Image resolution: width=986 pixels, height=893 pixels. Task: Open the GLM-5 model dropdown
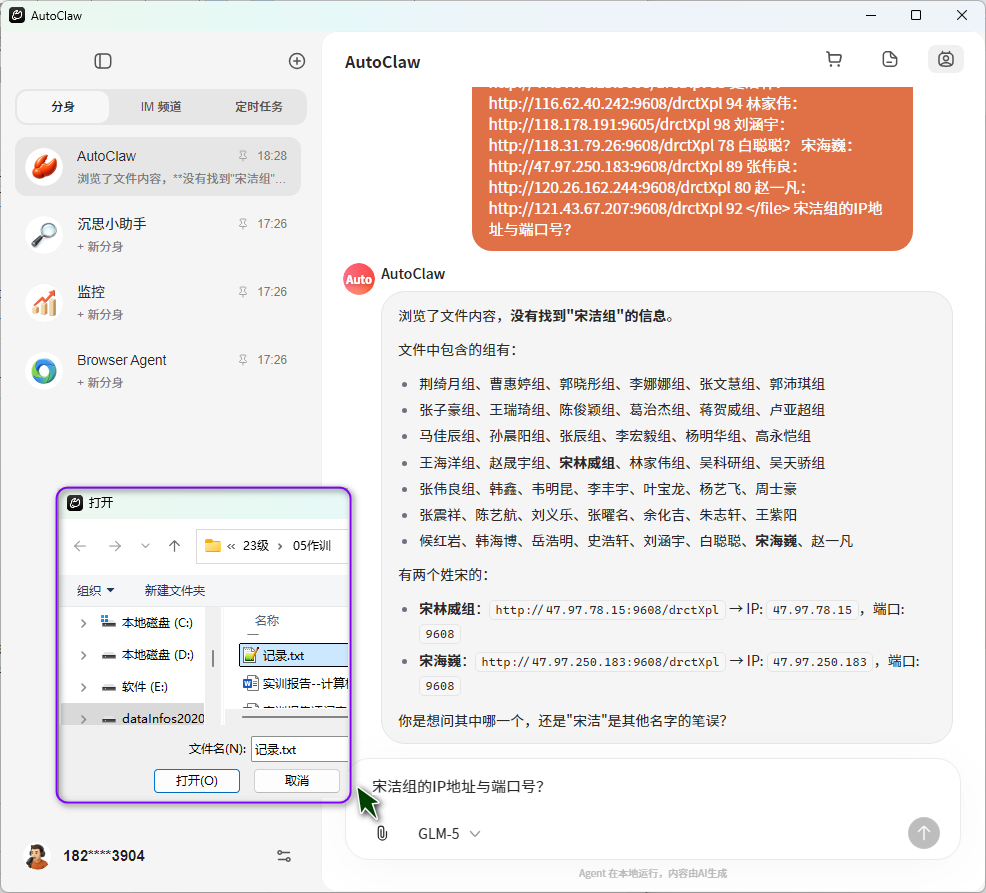coord(449,834)
